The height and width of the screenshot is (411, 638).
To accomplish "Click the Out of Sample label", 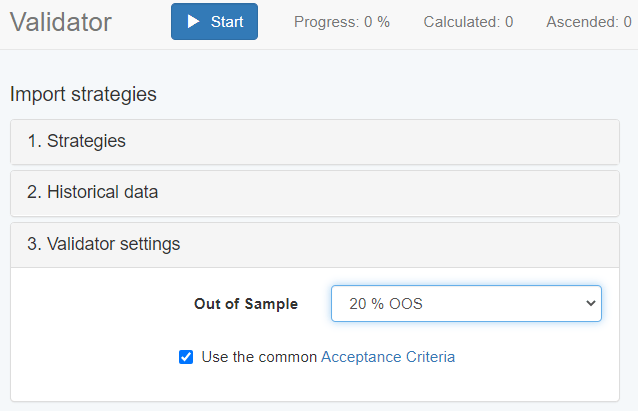I will [x=246, y=304].
